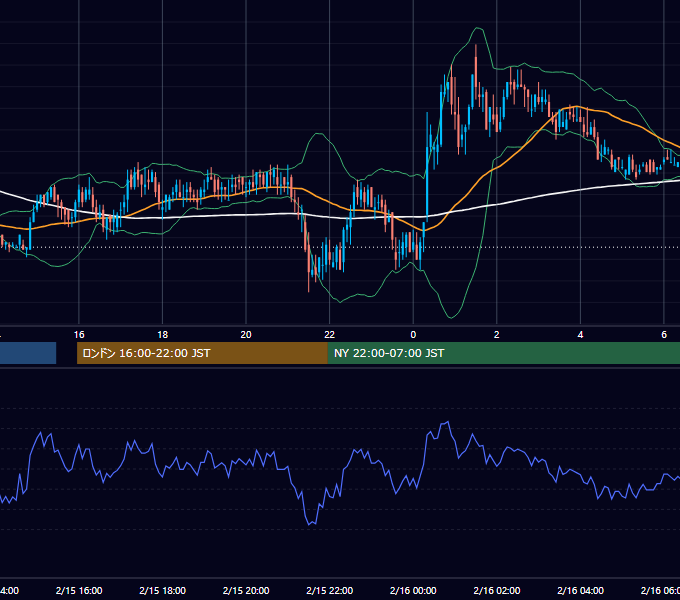The width and height of the screenshot is (680, 600).
Task: Select the 4 hour label on price chart axis
Action: 580,335
